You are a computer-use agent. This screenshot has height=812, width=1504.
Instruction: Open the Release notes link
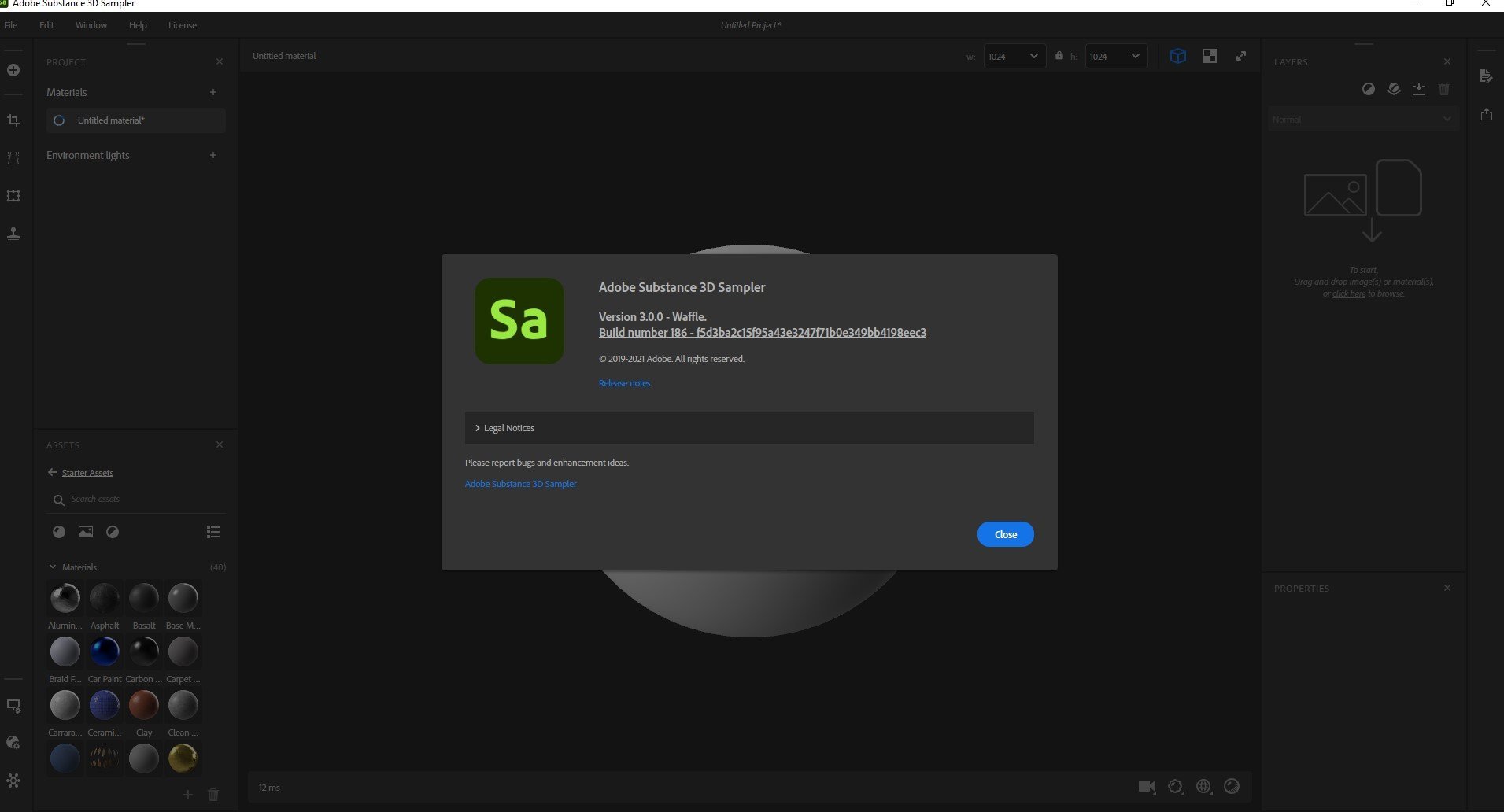pos(624,383)
